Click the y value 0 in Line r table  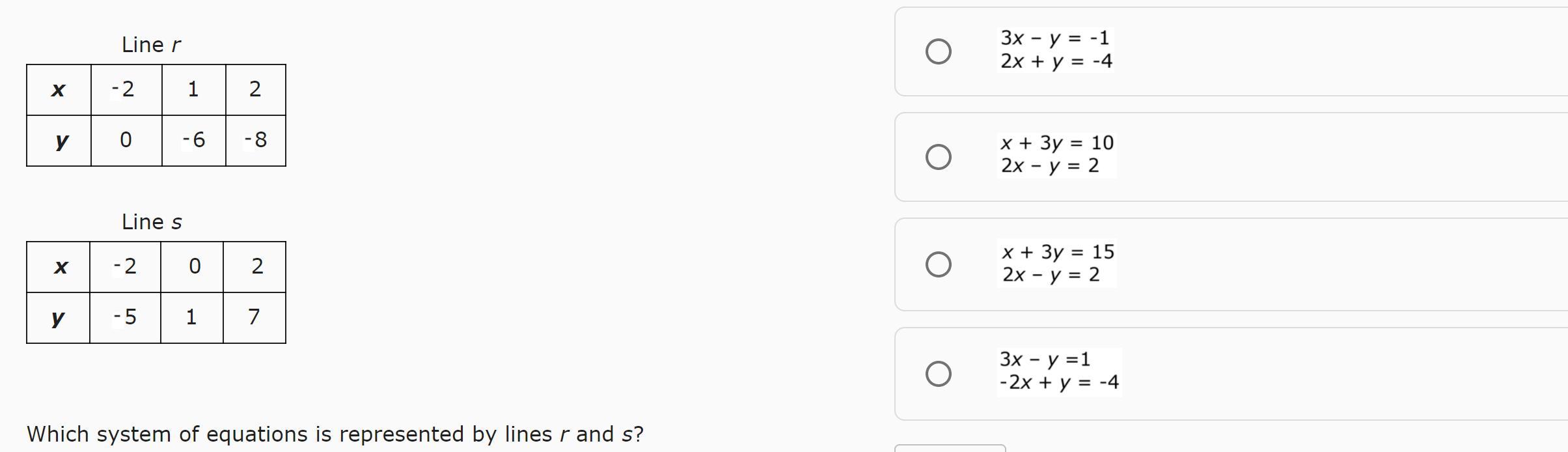click(126, 140)
